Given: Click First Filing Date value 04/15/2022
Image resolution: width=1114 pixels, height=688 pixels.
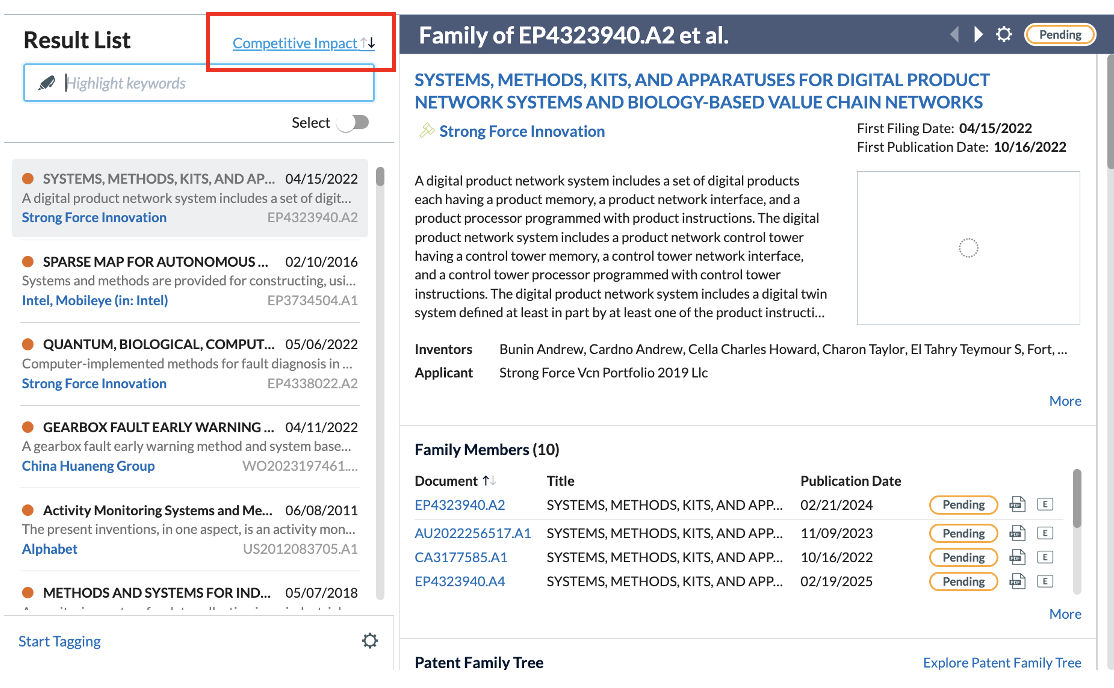Looking at the screenshot, I should click(995, 128).
